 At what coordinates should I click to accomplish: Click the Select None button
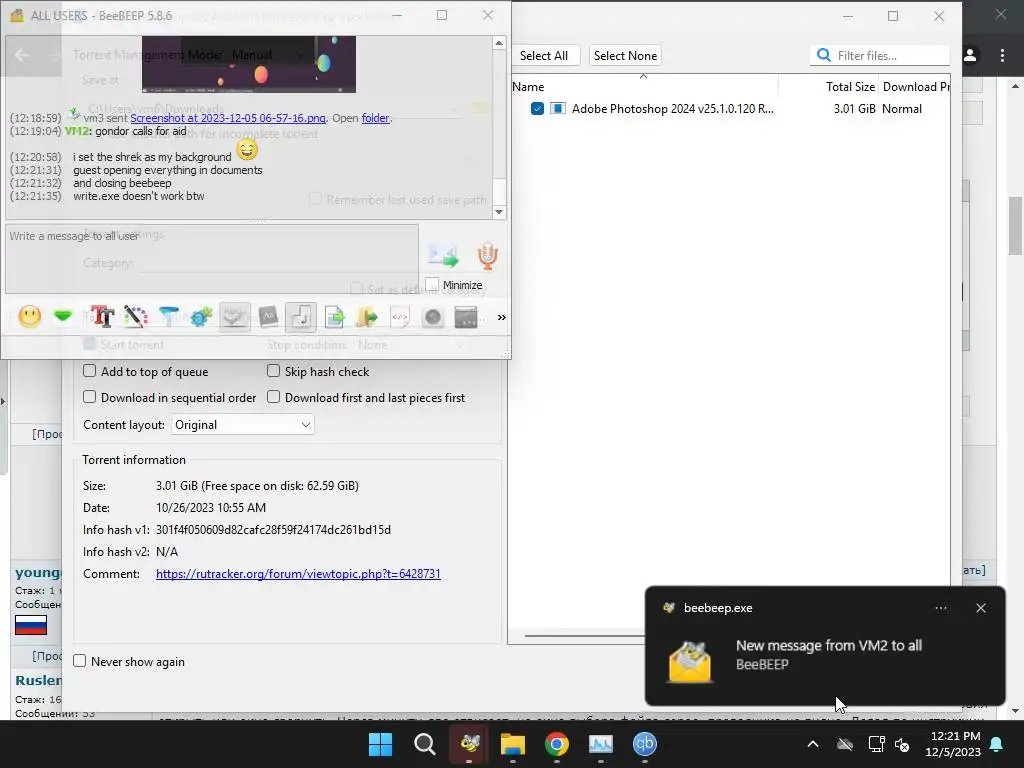click(x=625, y=56)
